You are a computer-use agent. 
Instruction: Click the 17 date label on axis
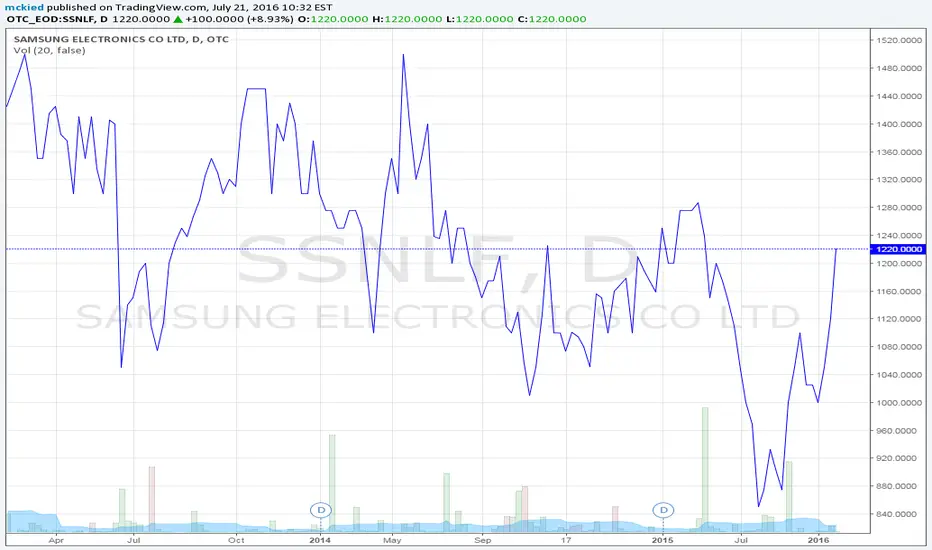pos(566,540)
